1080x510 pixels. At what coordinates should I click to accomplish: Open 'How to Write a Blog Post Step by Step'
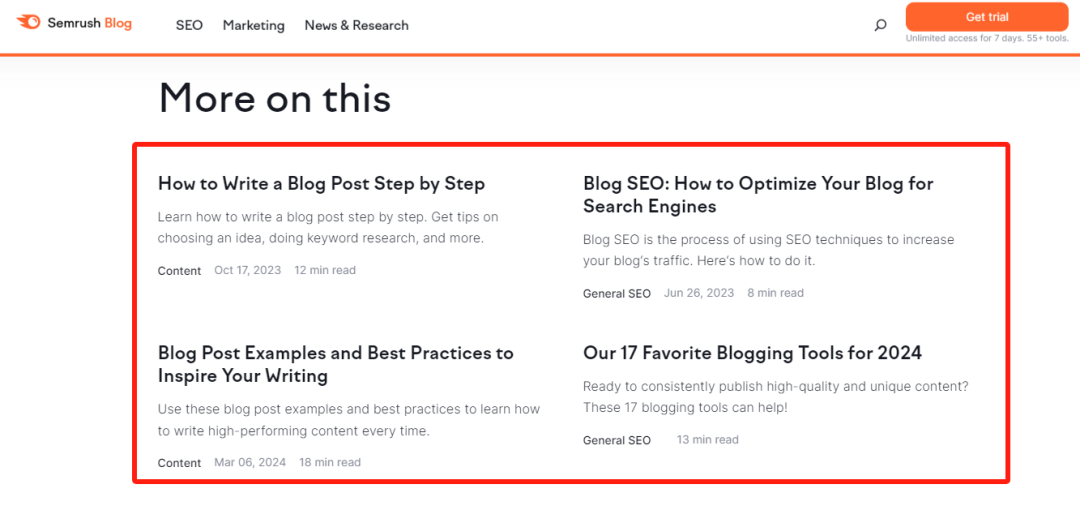(x=321, y=184)
